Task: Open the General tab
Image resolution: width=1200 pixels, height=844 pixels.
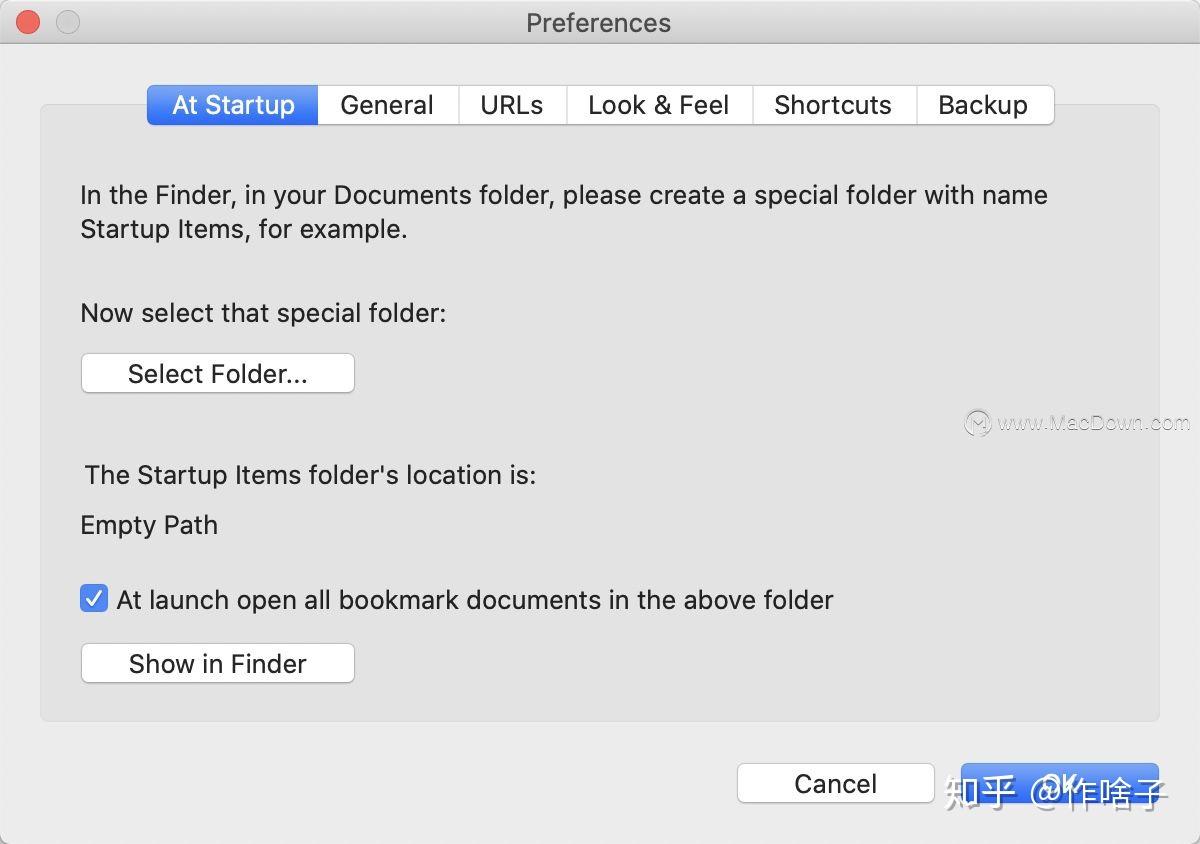Action: pyautogui.click(x=388, y=105)
